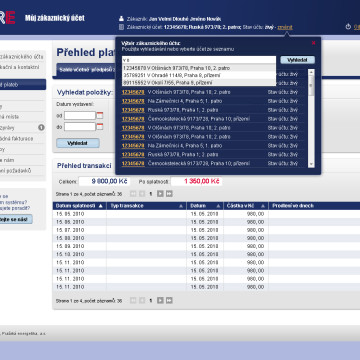This screenshot has width=360, height=360.
Task: Go to previous page in pager above table
Action: (142, 194)
